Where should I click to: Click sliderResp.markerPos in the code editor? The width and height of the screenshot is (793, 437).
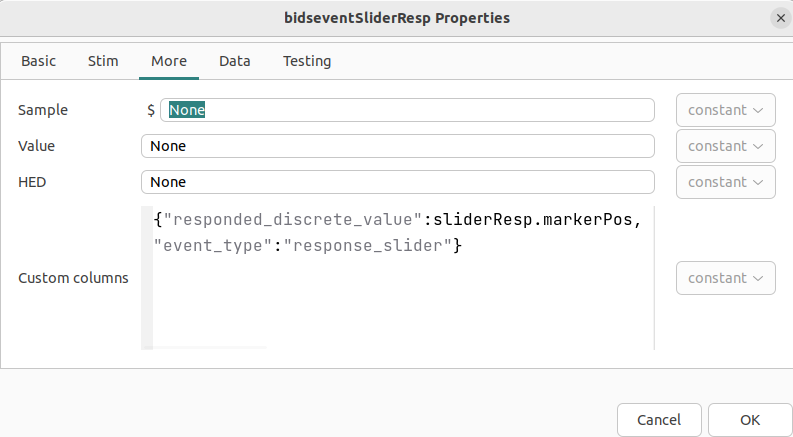tap(533, 220)
